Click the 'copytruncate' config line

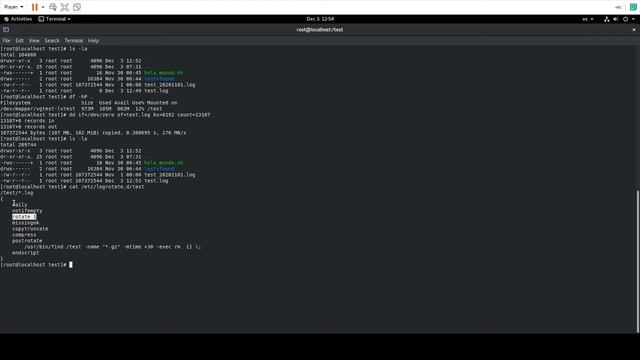[x=30, y=229]
